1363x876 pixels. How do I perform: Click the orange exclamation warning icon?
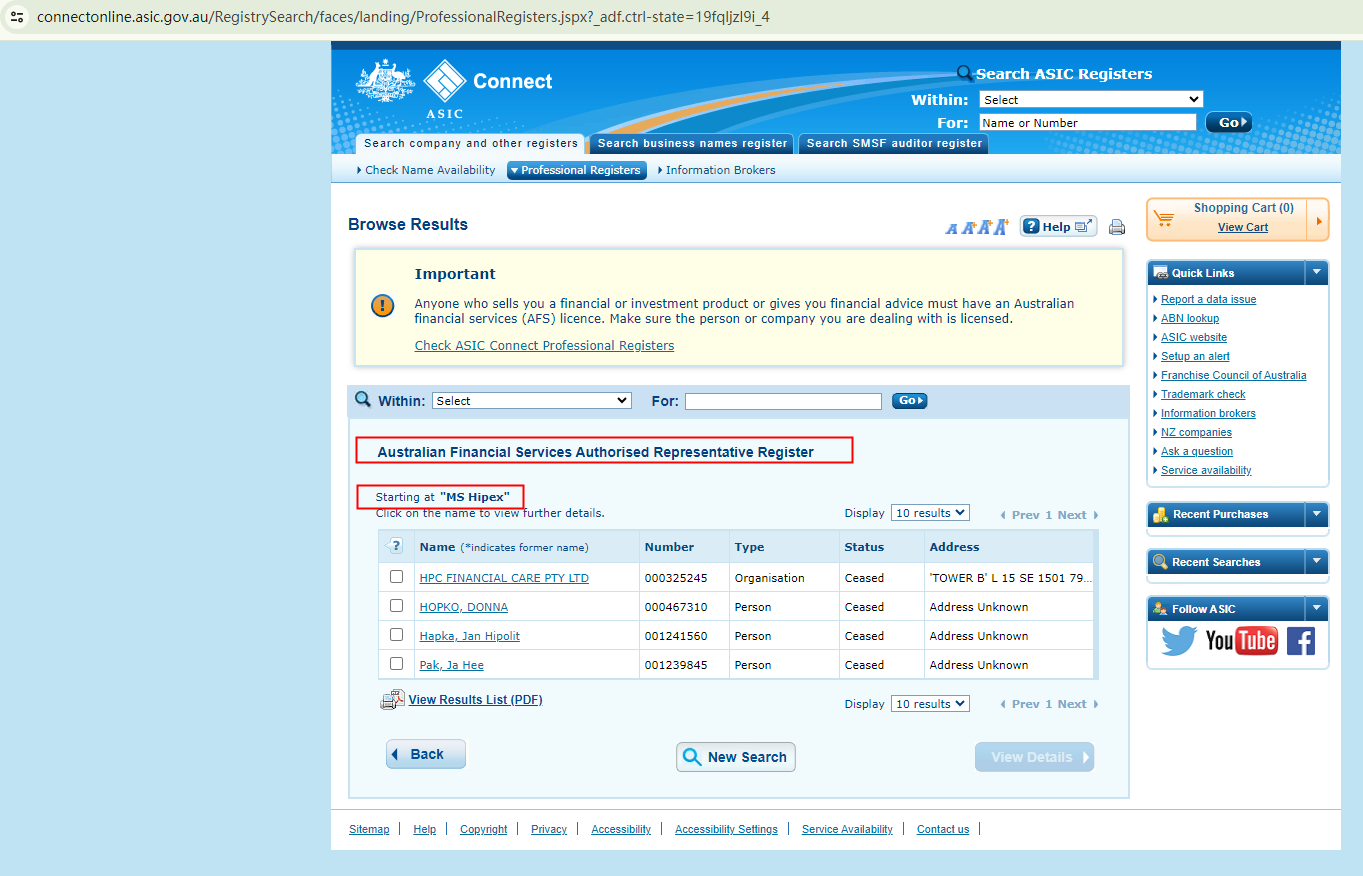382,305
